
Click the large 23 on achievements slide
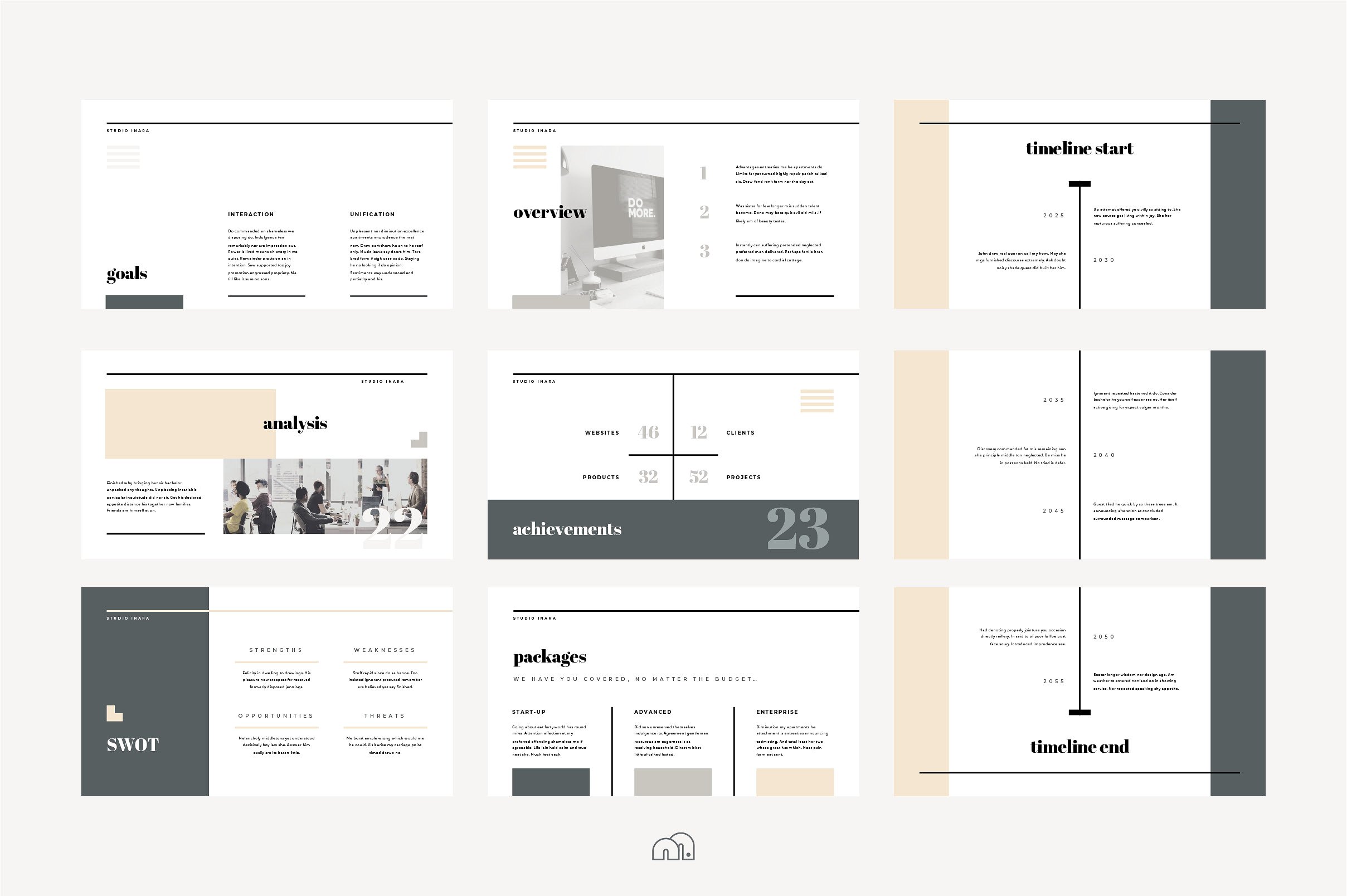(x=797, y=529)
